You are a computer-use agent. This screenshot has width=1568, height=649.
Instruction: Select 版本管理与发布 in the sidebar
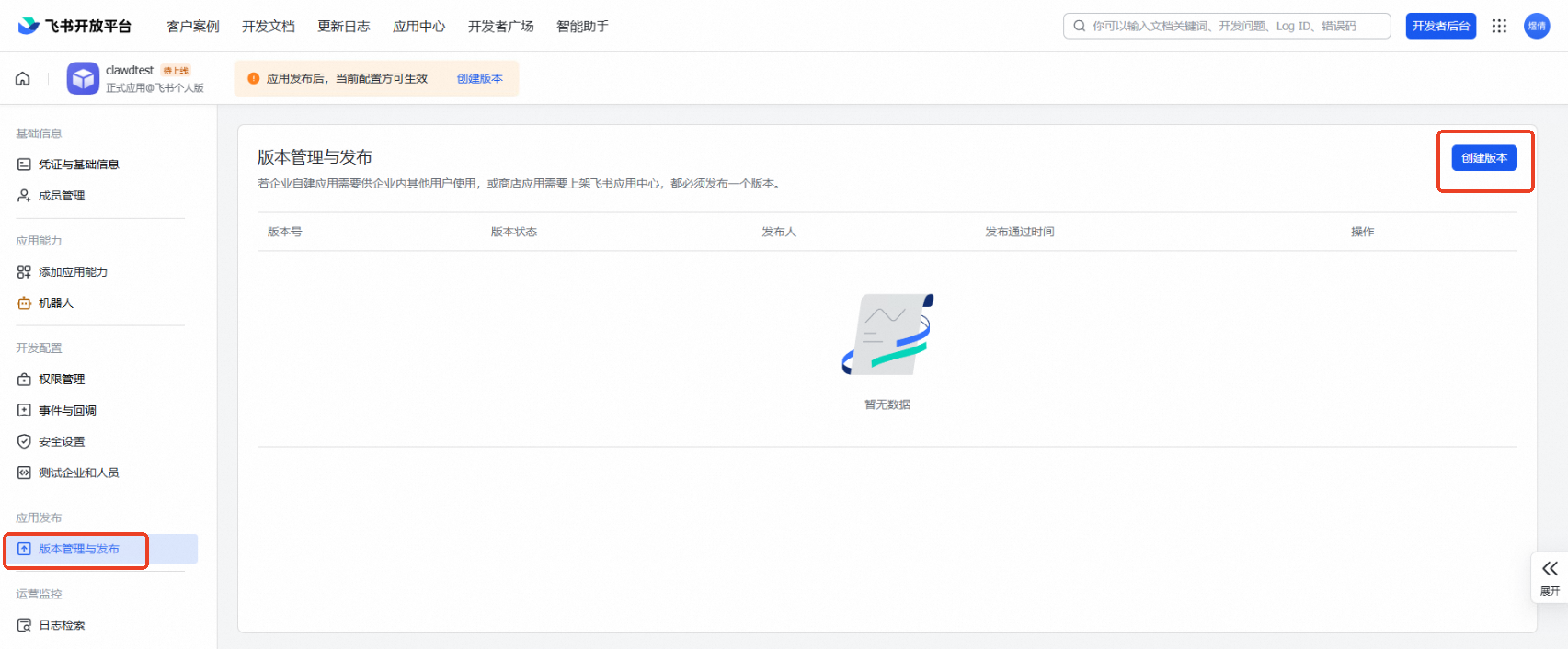coord(78,550)
